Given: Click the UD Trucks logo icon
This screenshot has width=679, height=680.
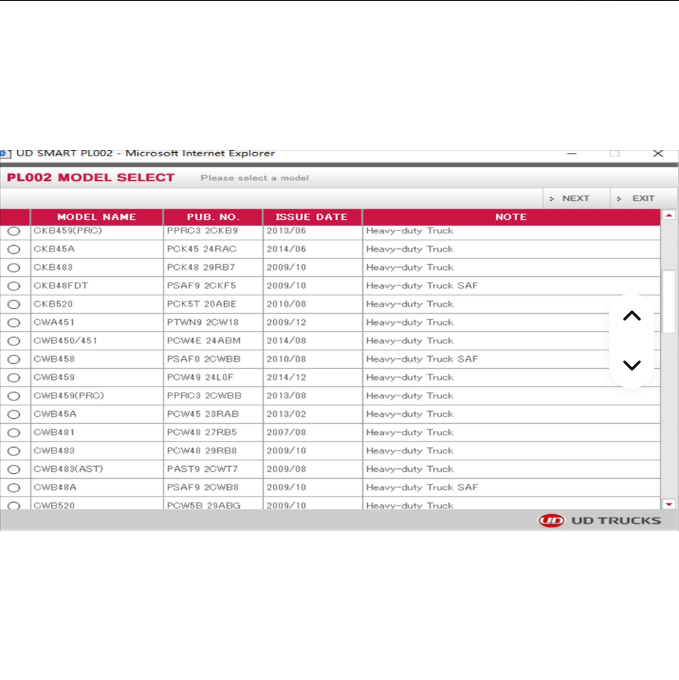Looking at the screenshot, I should pos(551,520).
